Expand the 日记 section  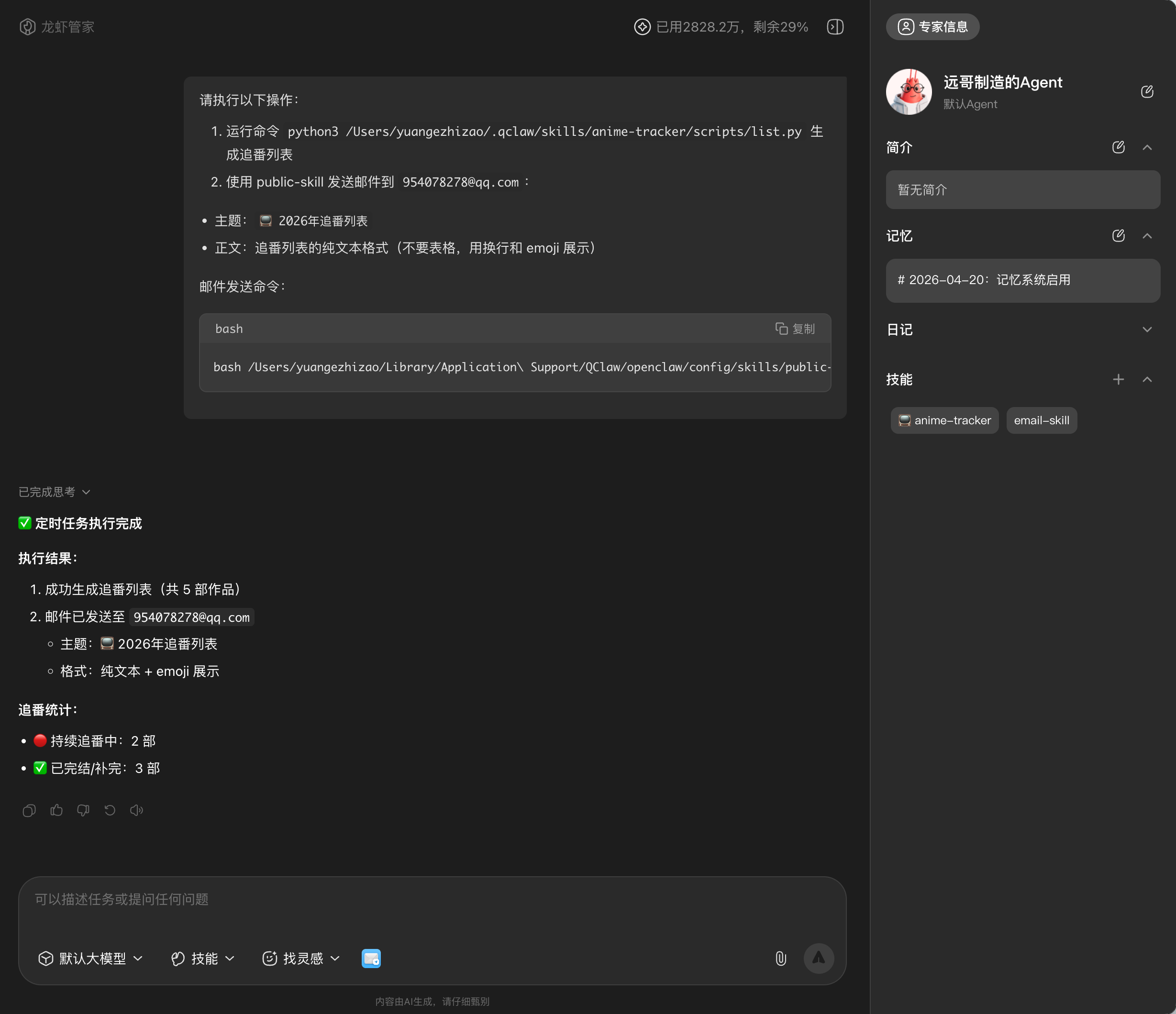tap(1146, 330)
